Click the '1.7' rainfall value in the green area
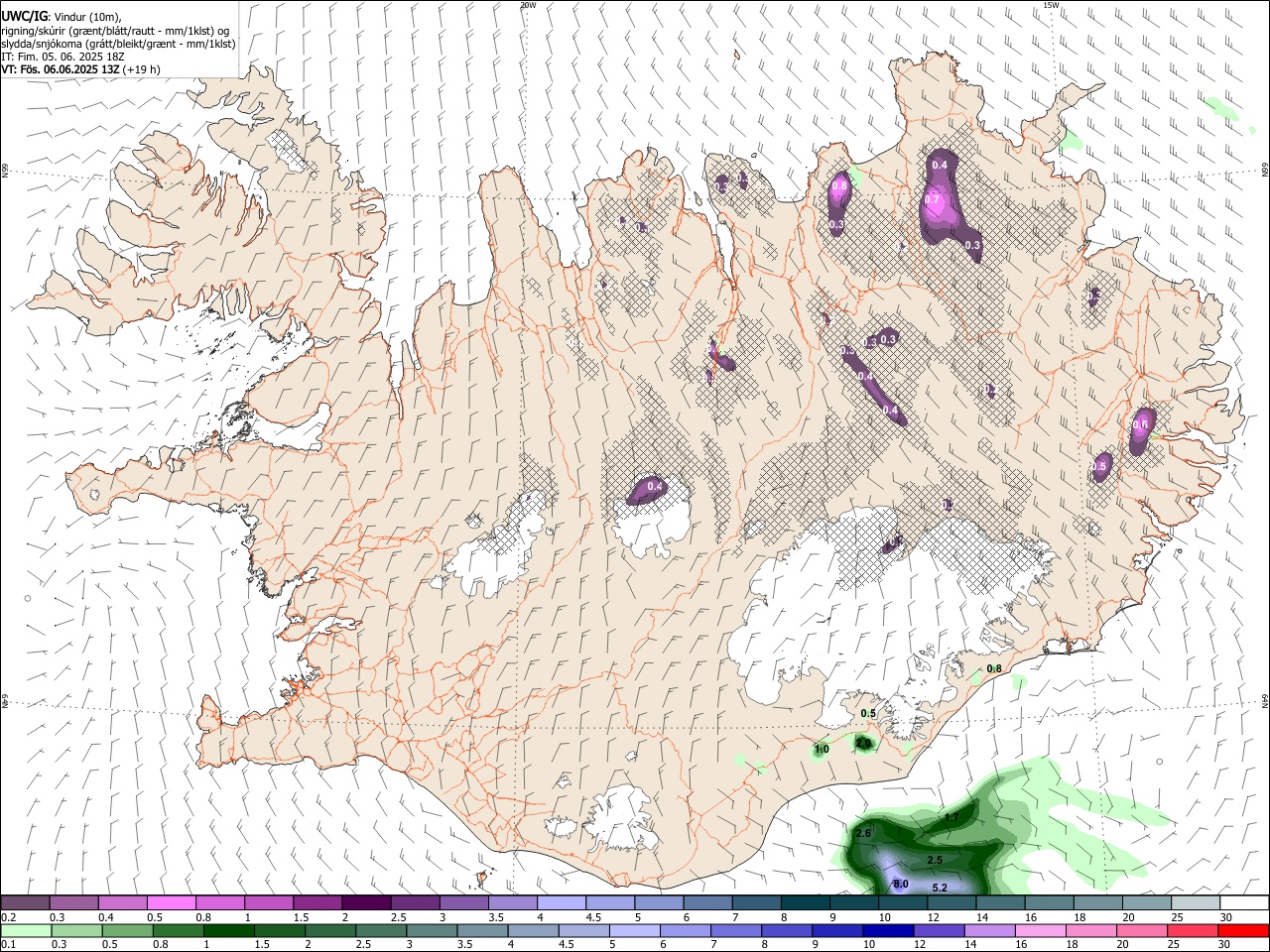The image size is (1270, 952). coord(952,818)
